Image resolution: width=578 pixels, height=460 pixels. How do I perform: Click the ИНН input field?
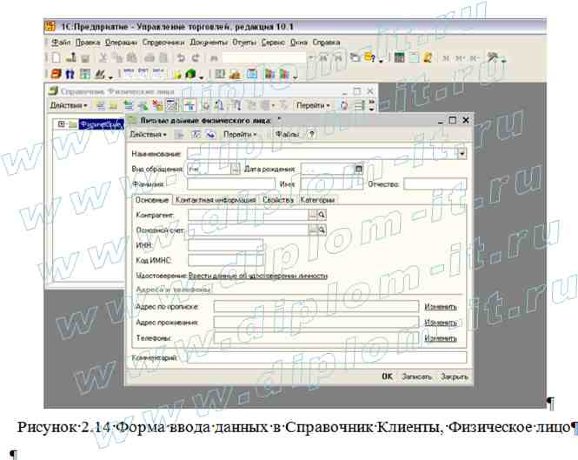point(226,245)
